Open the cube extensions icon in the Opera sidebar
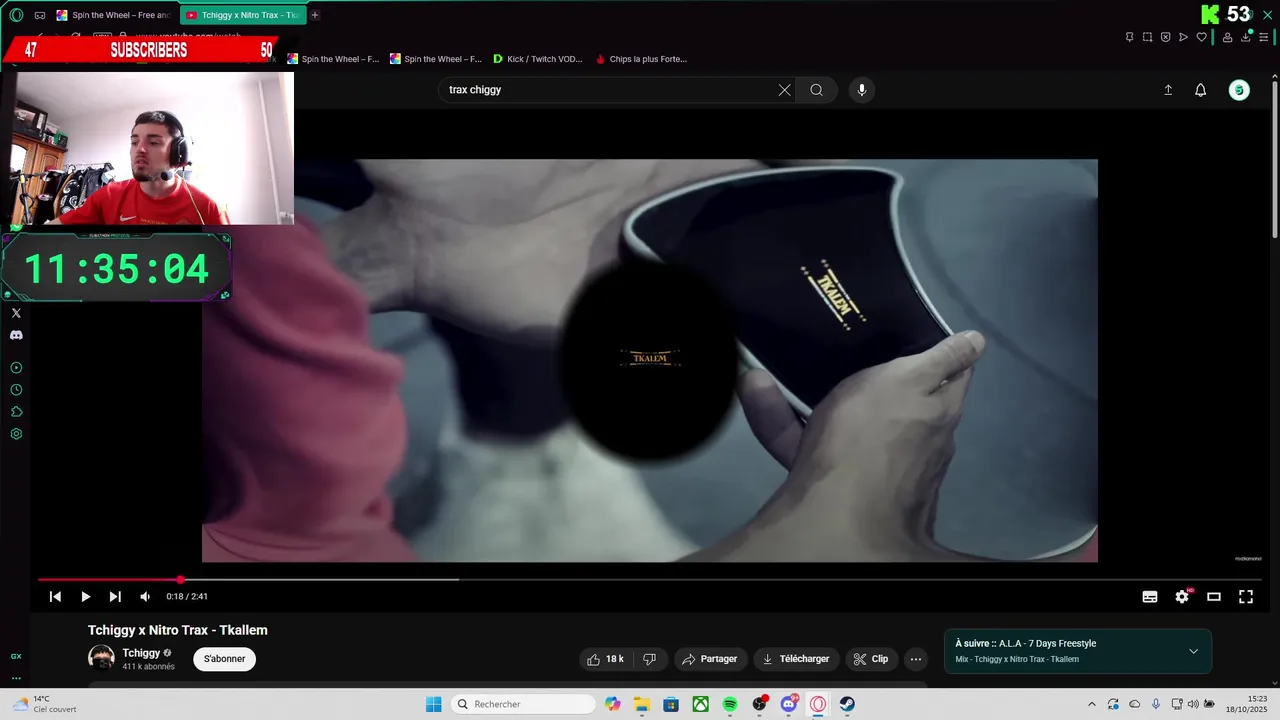The width and height of the screenshot is (1280, 720). point(16,412)
